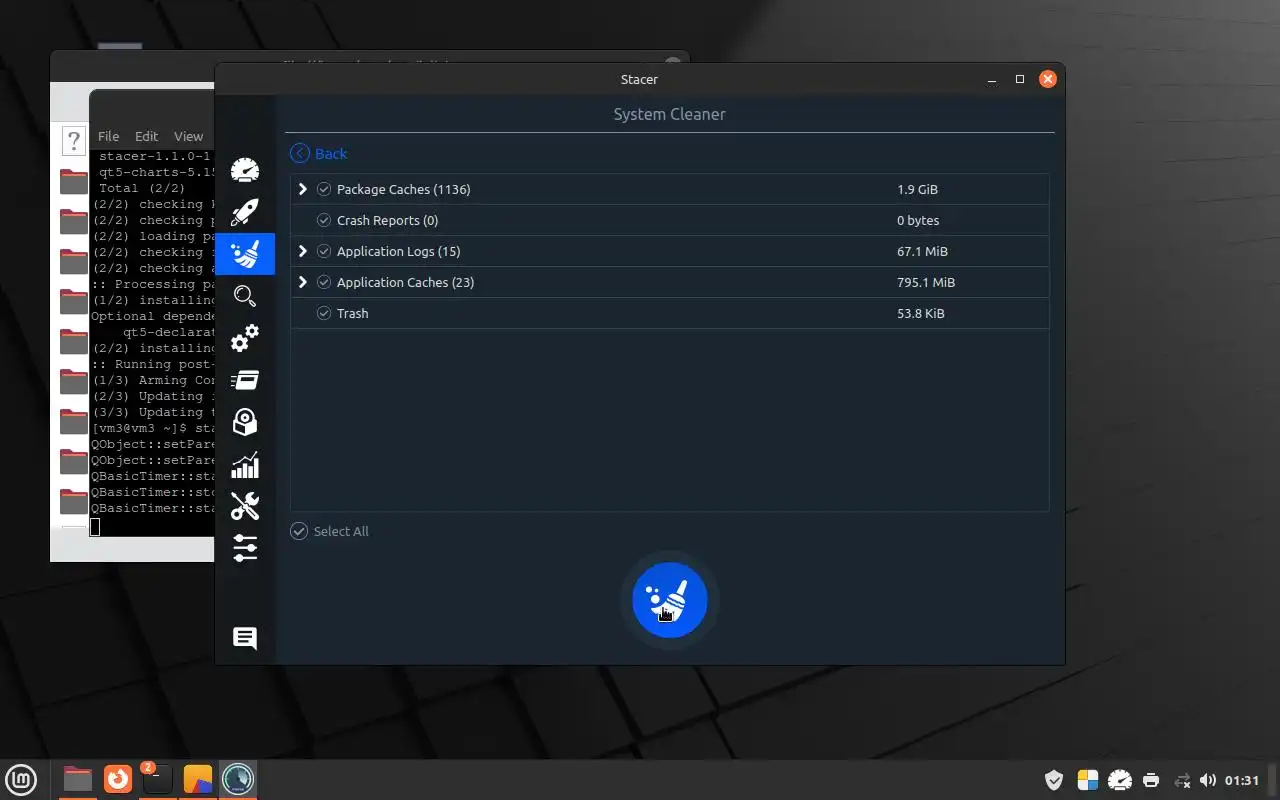Go Back to the cleaner scan page

click(319, 153)
